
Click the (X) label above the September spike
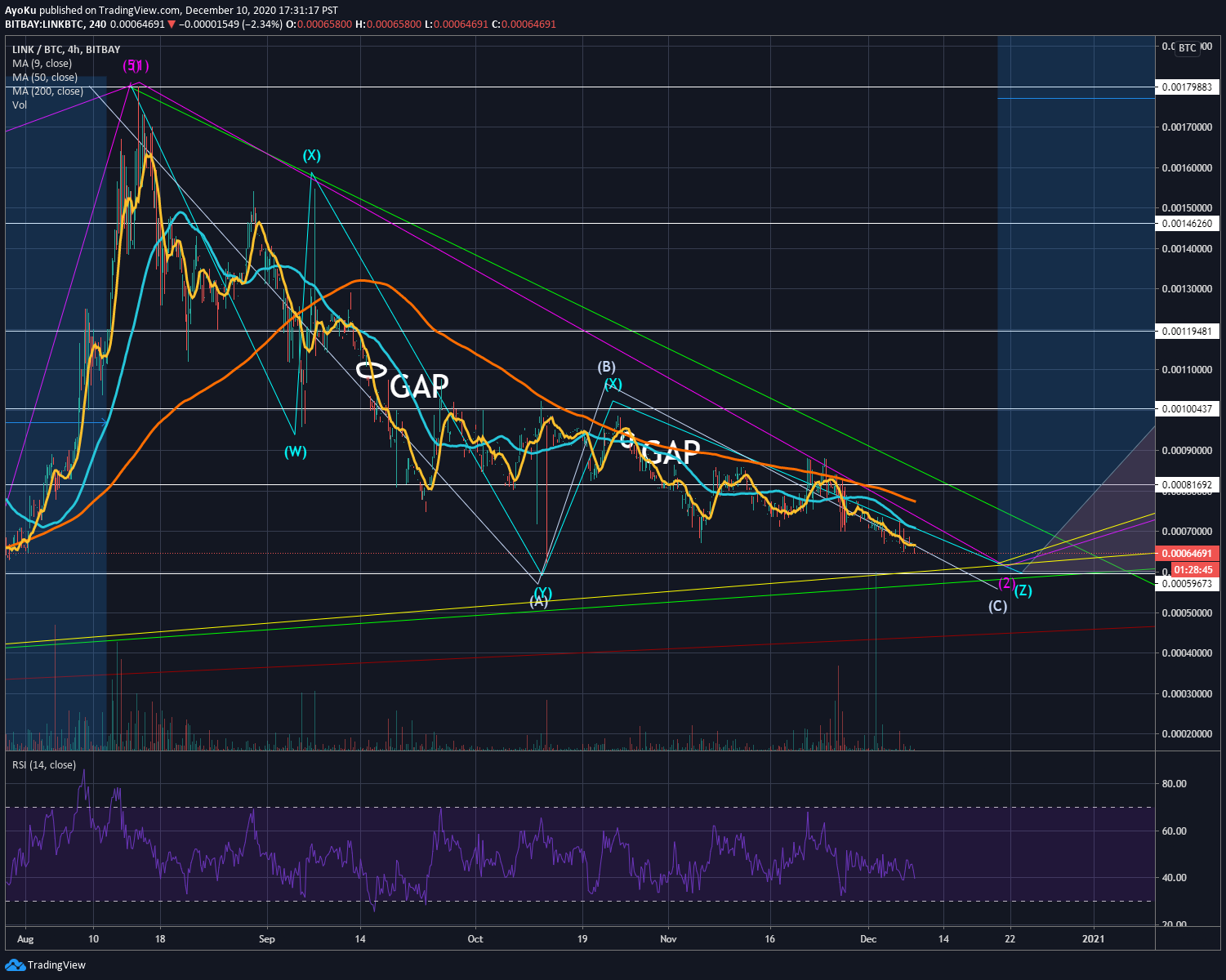(312, 155)
